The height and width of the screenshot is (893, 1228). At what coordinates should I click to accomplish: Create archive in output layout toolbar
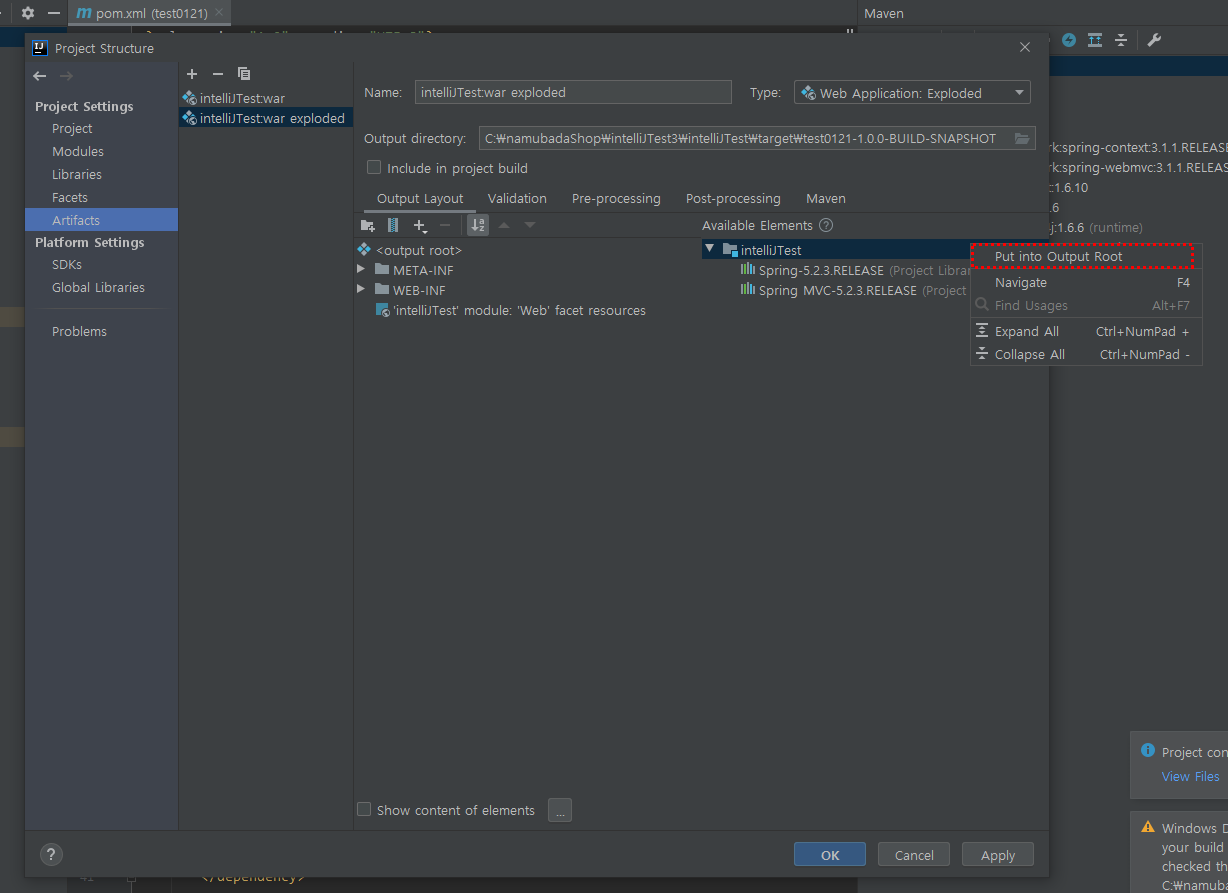pos(393,226)
